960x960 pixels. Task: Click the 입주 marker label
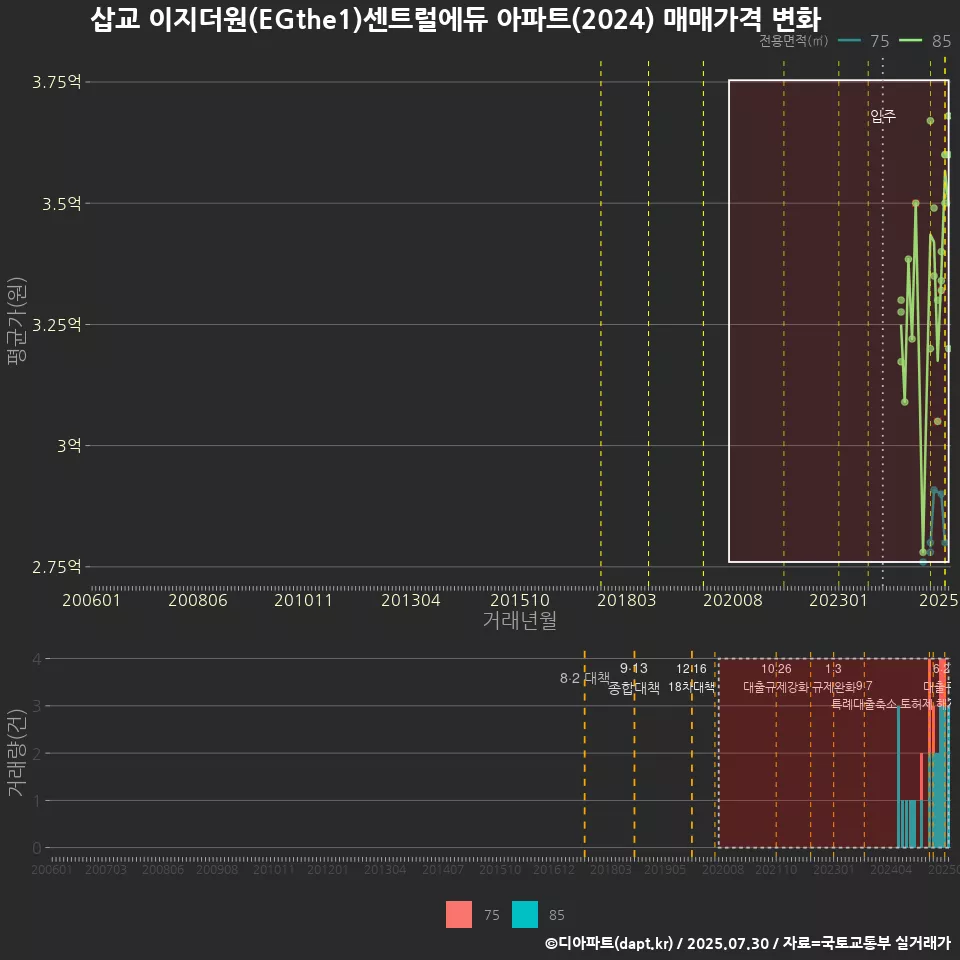click(x=883, y=116)
